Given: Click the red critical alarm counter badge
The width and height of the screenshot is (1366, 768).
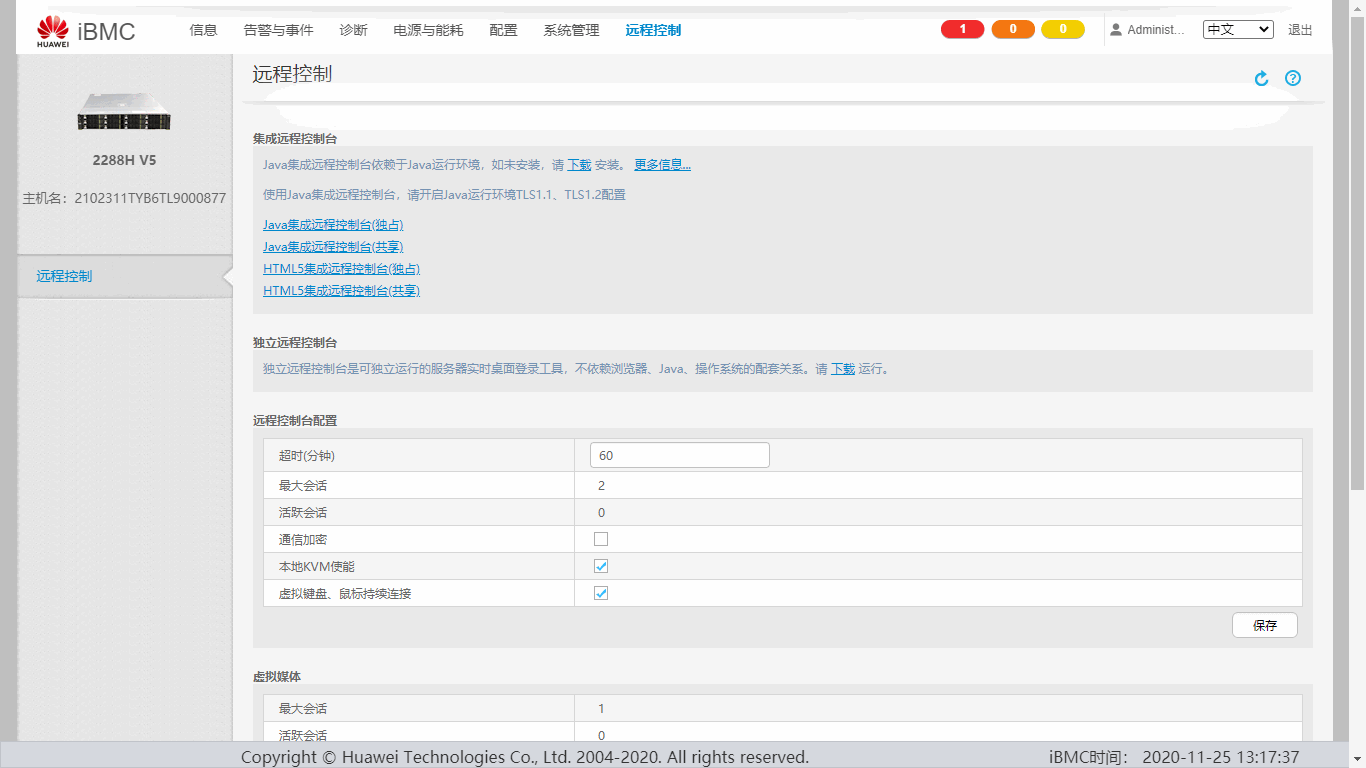Looking at the screenshot, I should [962, 30].
